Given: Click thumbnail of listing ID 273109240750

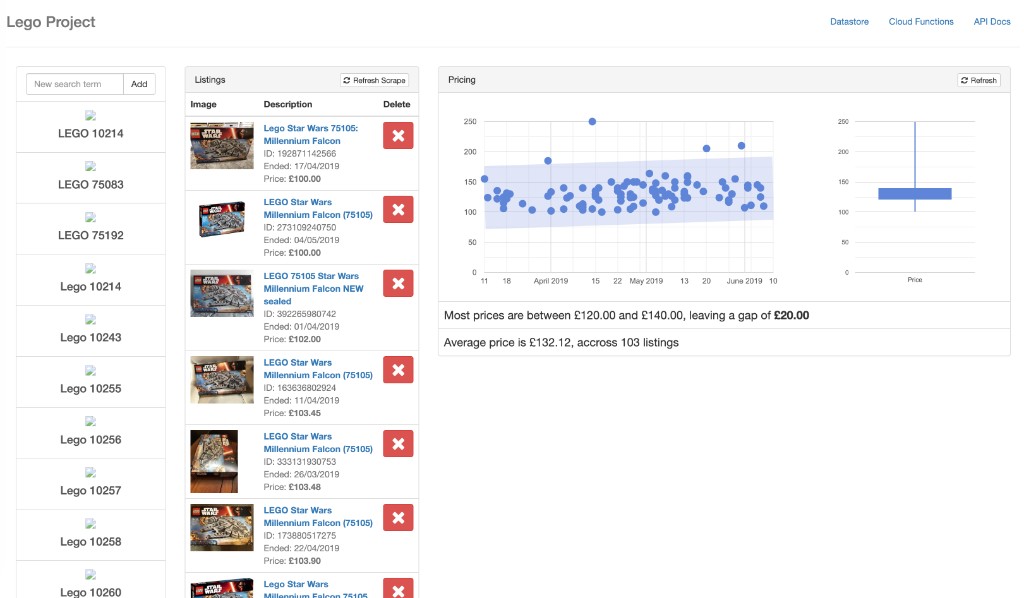Looking at the screenshot, I should [222, 219].
